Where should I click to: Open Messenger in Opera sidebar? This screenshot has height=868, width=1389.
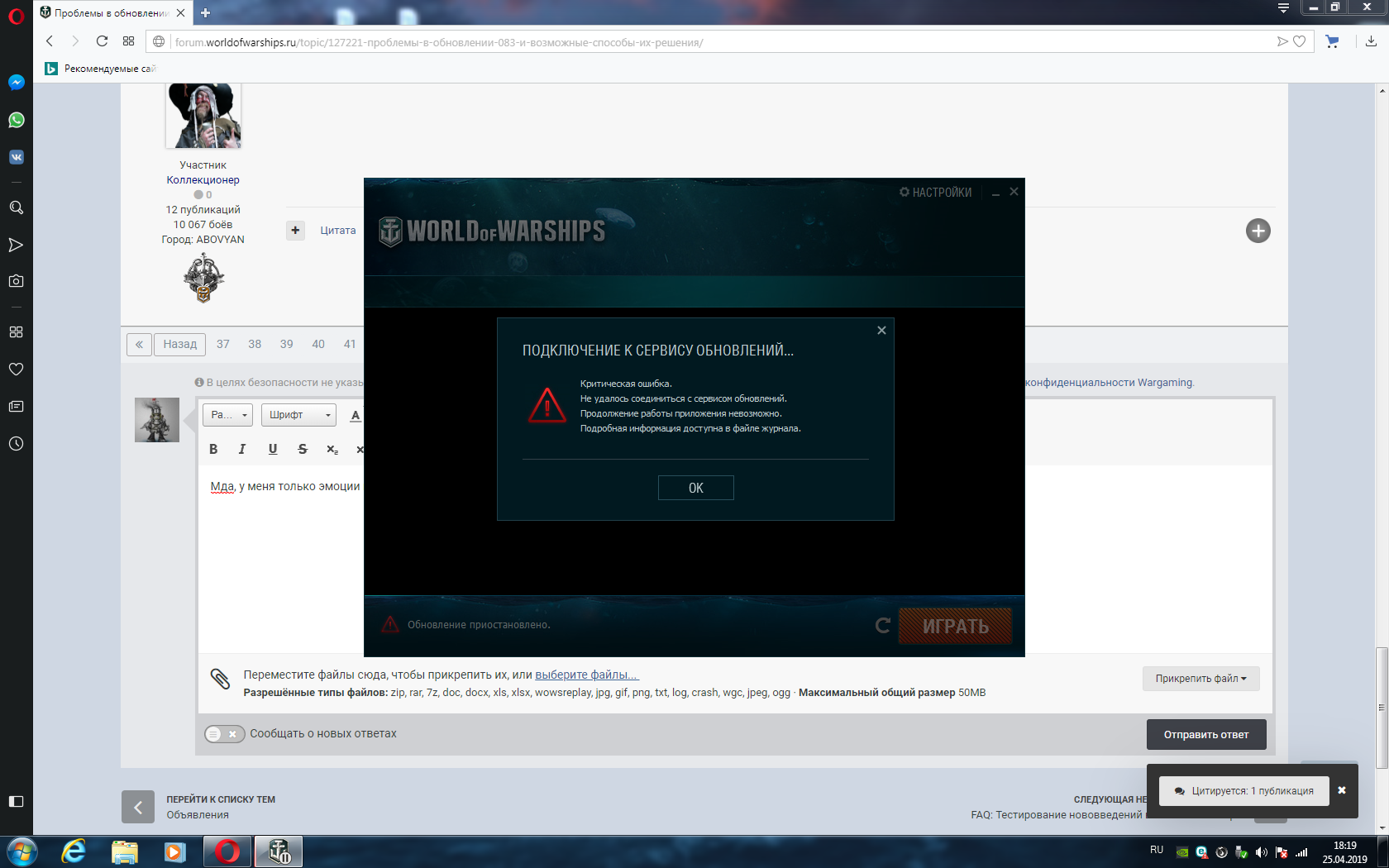tap(16, 83)
